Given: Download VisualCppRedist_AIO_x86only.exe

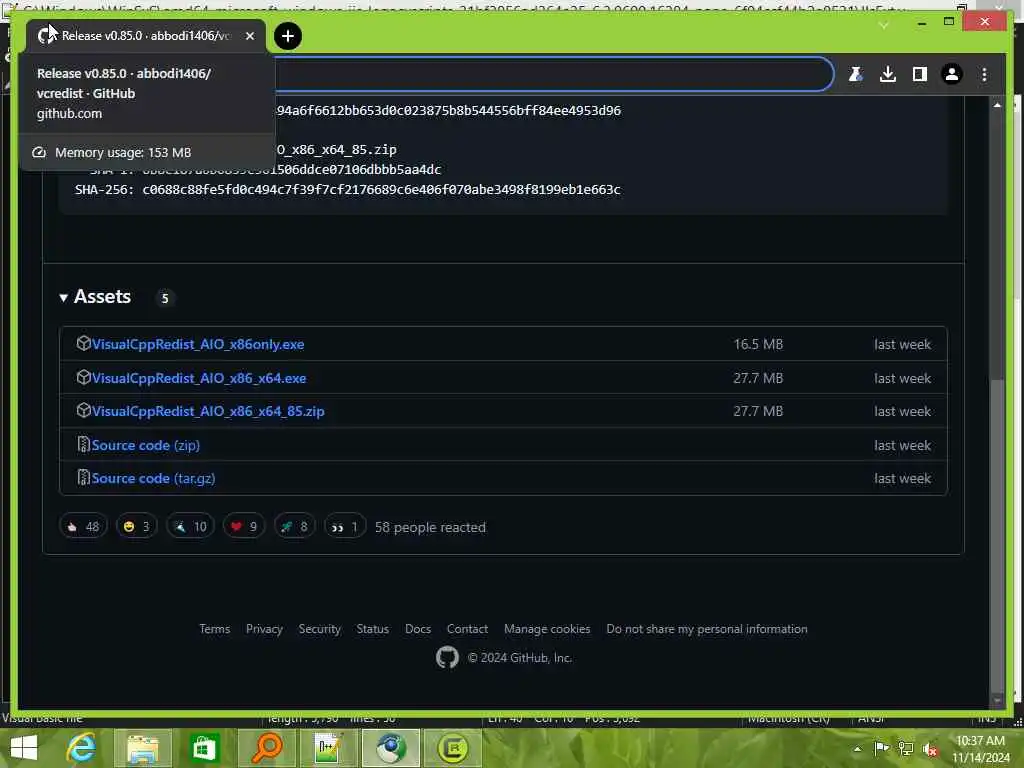Looking at the screenshot, I should click(198, 344).
